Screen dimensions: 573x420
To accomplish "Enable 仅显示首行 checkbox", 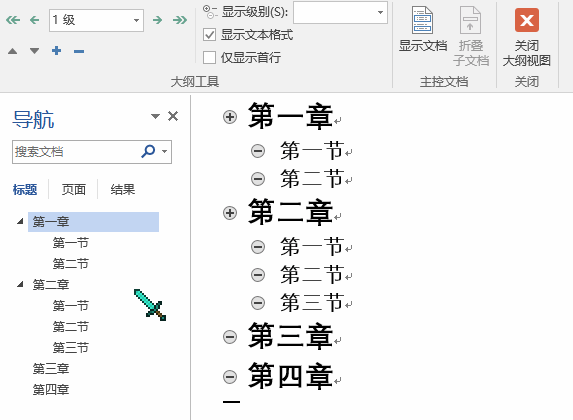I will pyautogui.click(x=209, y=57).
